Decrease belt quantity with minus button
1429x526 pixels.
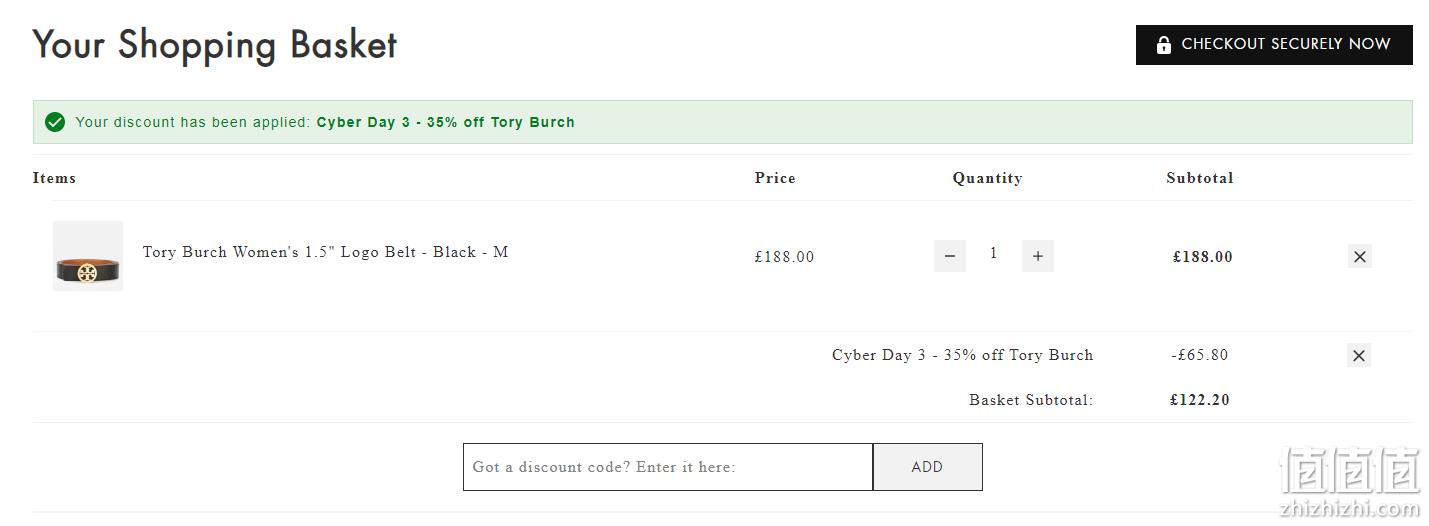pyautogui.click(x=950, y=256)
